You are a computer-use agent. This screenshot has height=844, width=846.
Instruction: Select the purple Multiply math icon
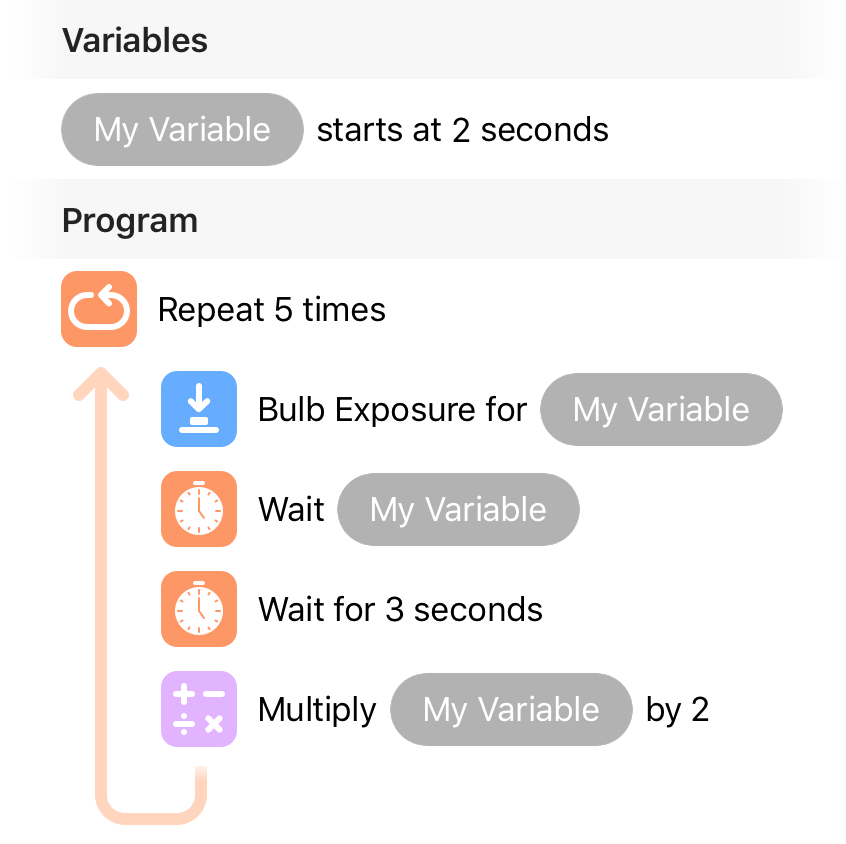pyautogui.click(x=199, y=709)
